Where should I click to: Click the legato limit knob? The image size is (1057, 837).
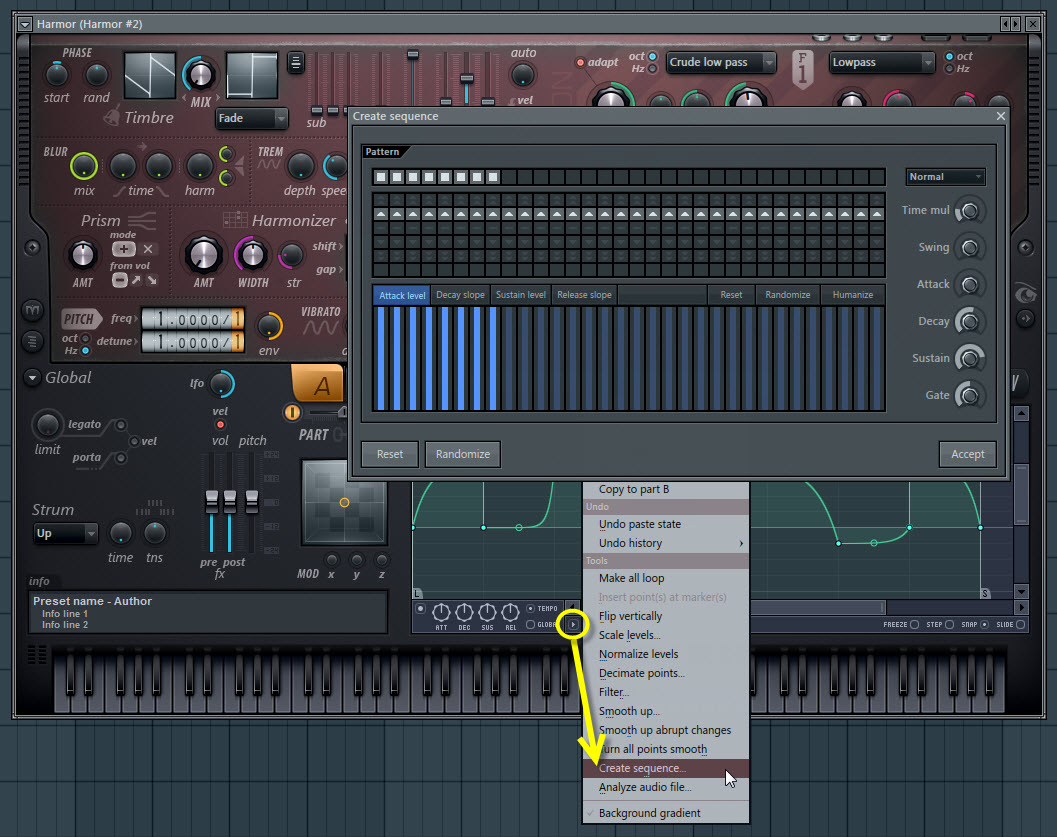47,425
